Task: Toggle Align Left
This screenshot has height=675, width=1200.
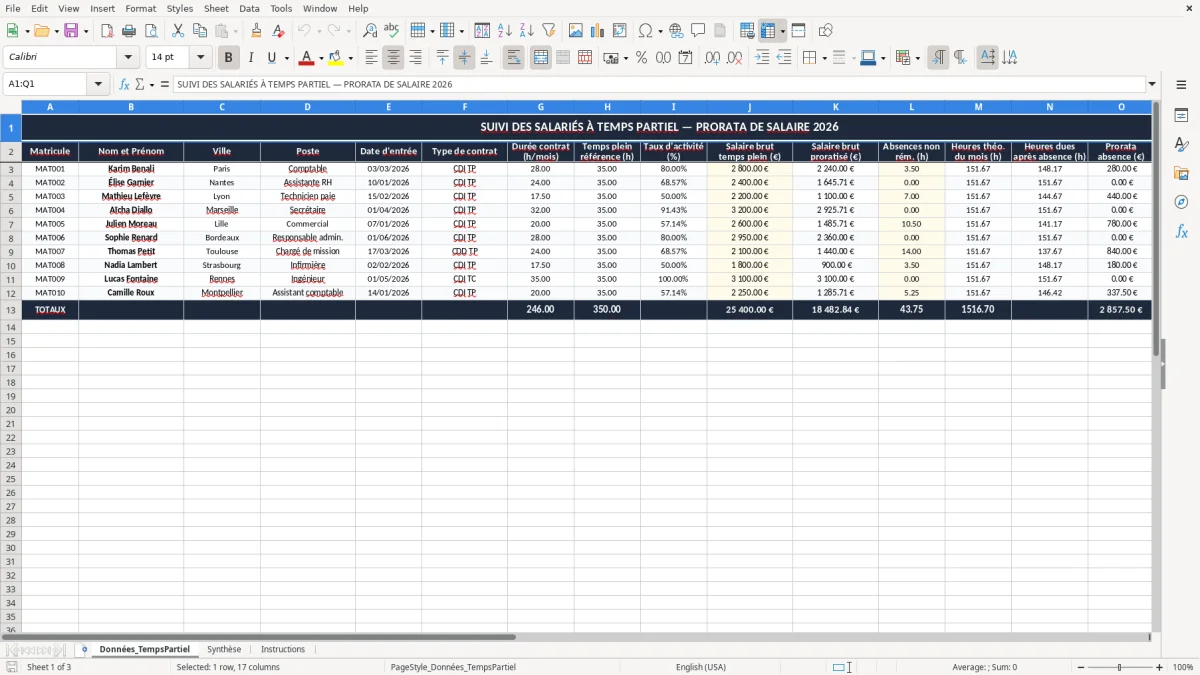Action: (x=372, y=58)
